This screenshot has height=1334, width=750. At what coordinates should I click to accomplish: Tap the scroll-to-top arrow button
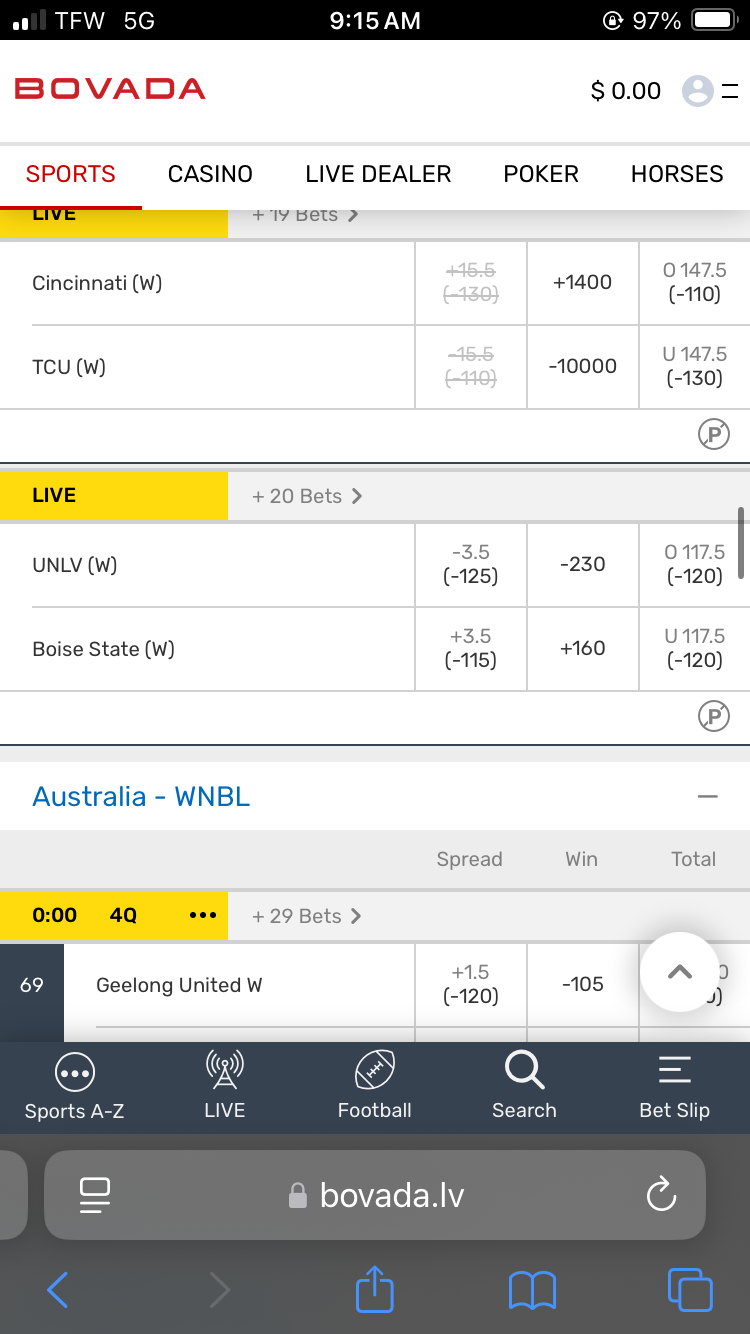tap(680, 972)
